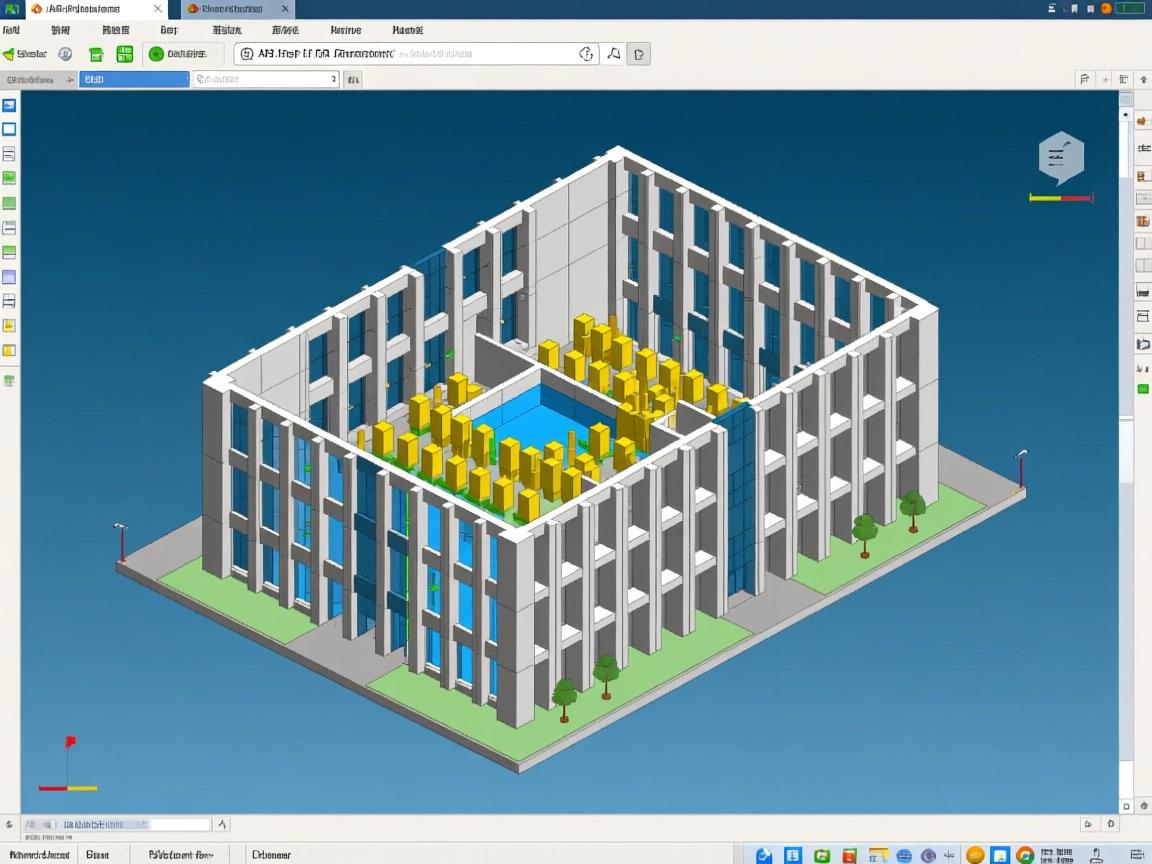This screenshot has width=1152, height=864.
Task: Expand the arrow beside the gray panel label
Action: pos(69,79)
